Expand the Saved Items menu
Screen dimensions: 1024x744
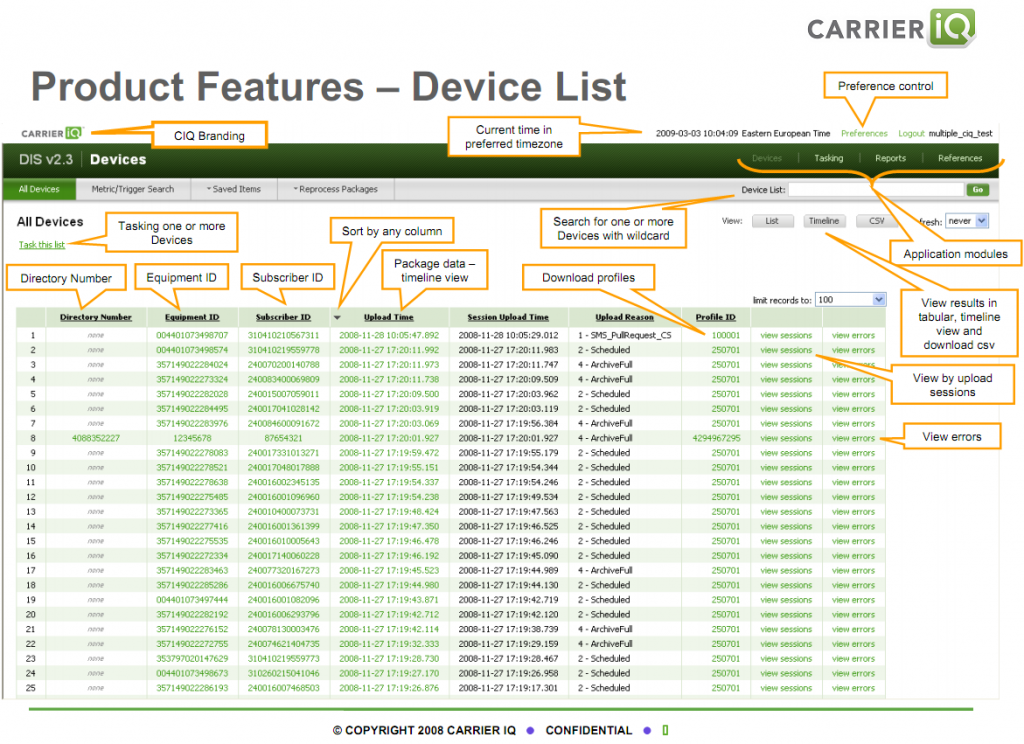pos(233,189)
